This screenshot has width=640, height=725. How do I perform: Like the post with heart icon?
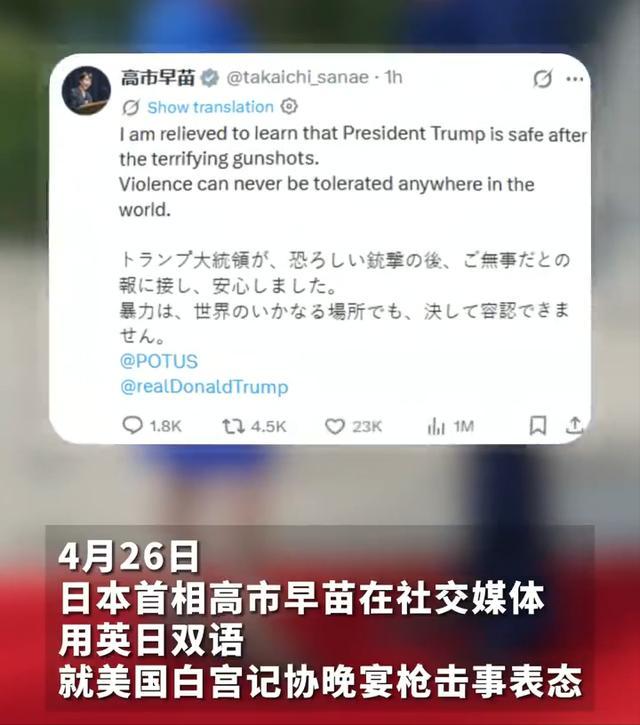335,426
